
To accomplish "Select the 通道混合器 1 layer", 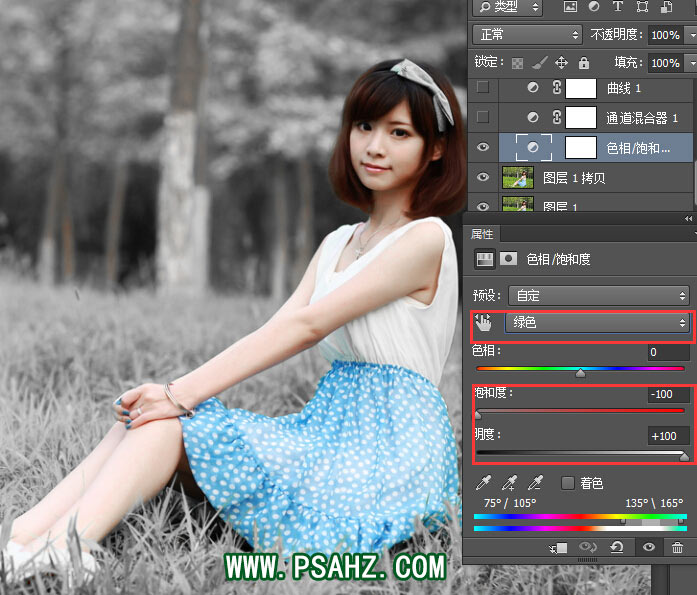I will click(641, 118).
